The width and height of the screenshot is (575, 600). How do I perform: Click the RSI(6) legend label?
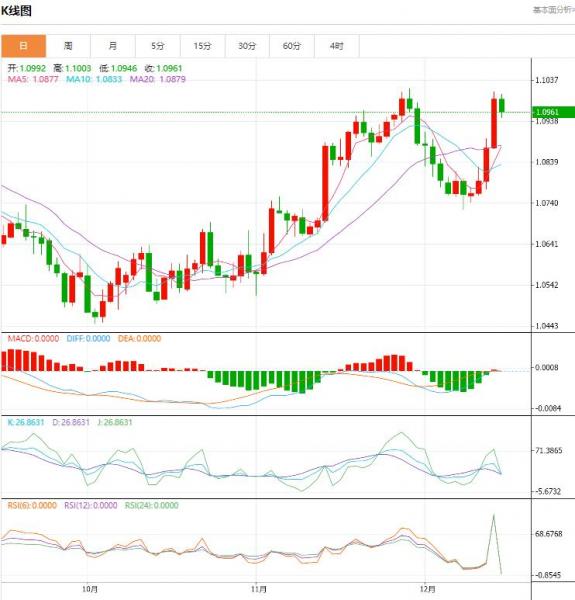(x=32, y=505)
